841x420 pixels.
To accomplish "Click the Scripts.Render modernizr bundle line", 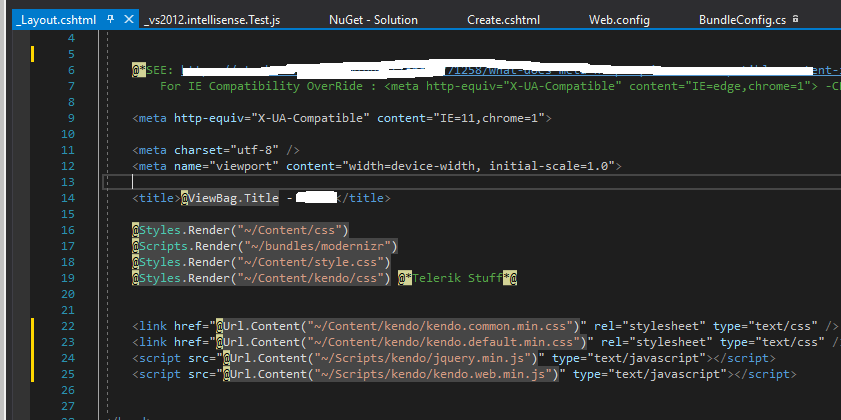I will 265,247.
